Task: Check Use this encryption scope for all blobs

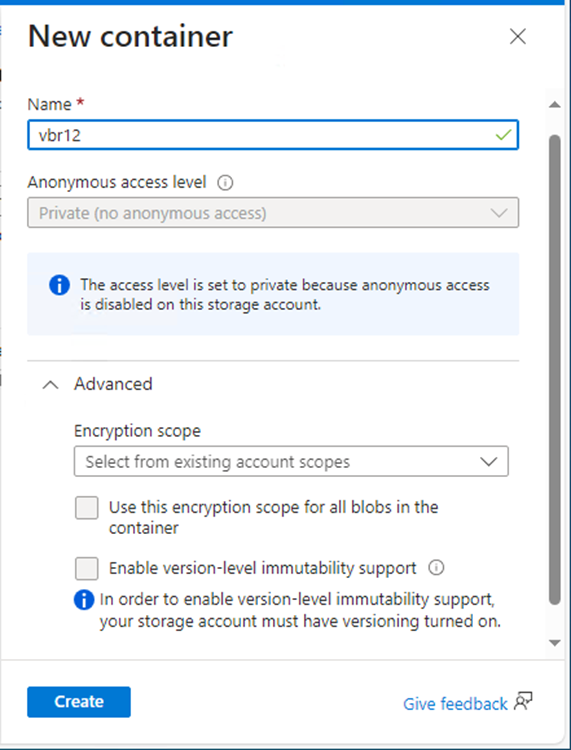Action: pyautogui.click(x=87, y=507)
